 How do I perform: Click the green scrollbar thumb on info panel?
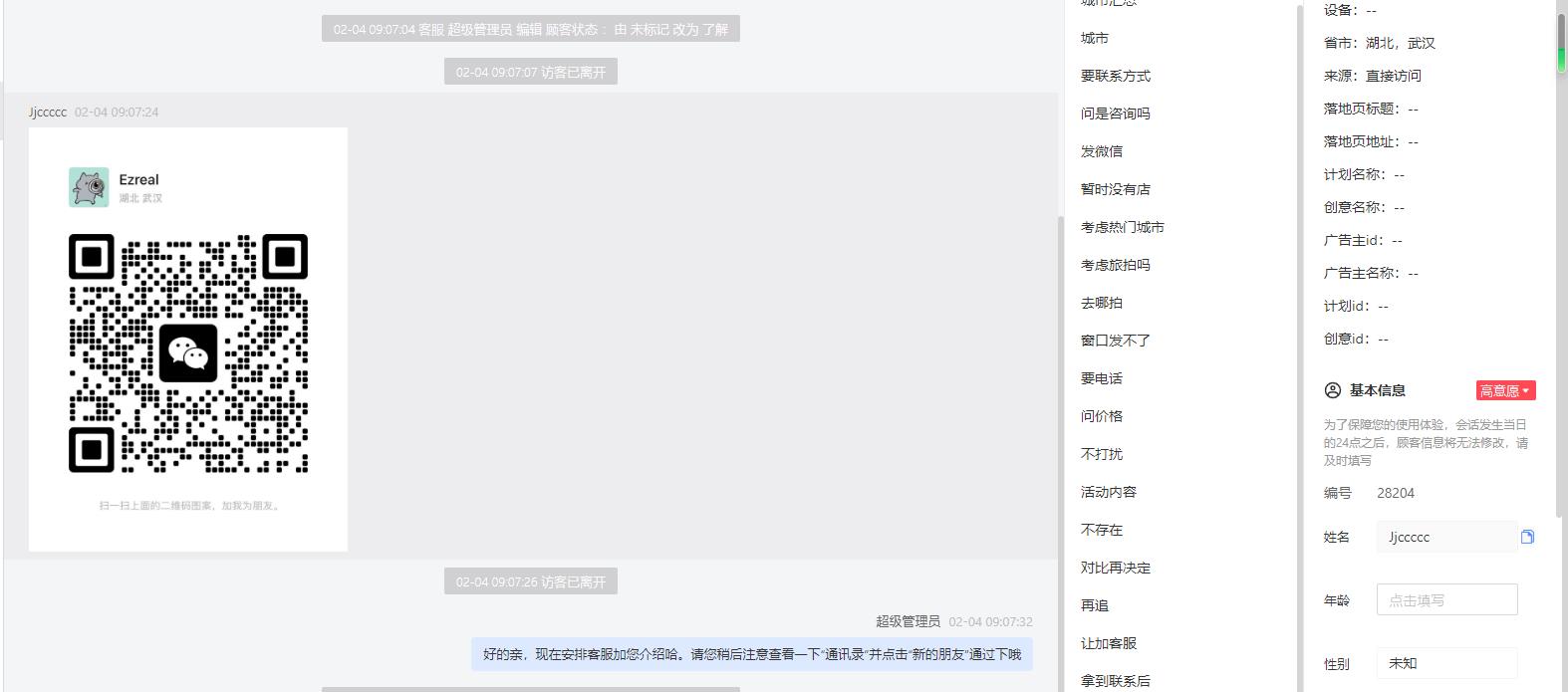pyautogui.click(x=1562, y=45)
